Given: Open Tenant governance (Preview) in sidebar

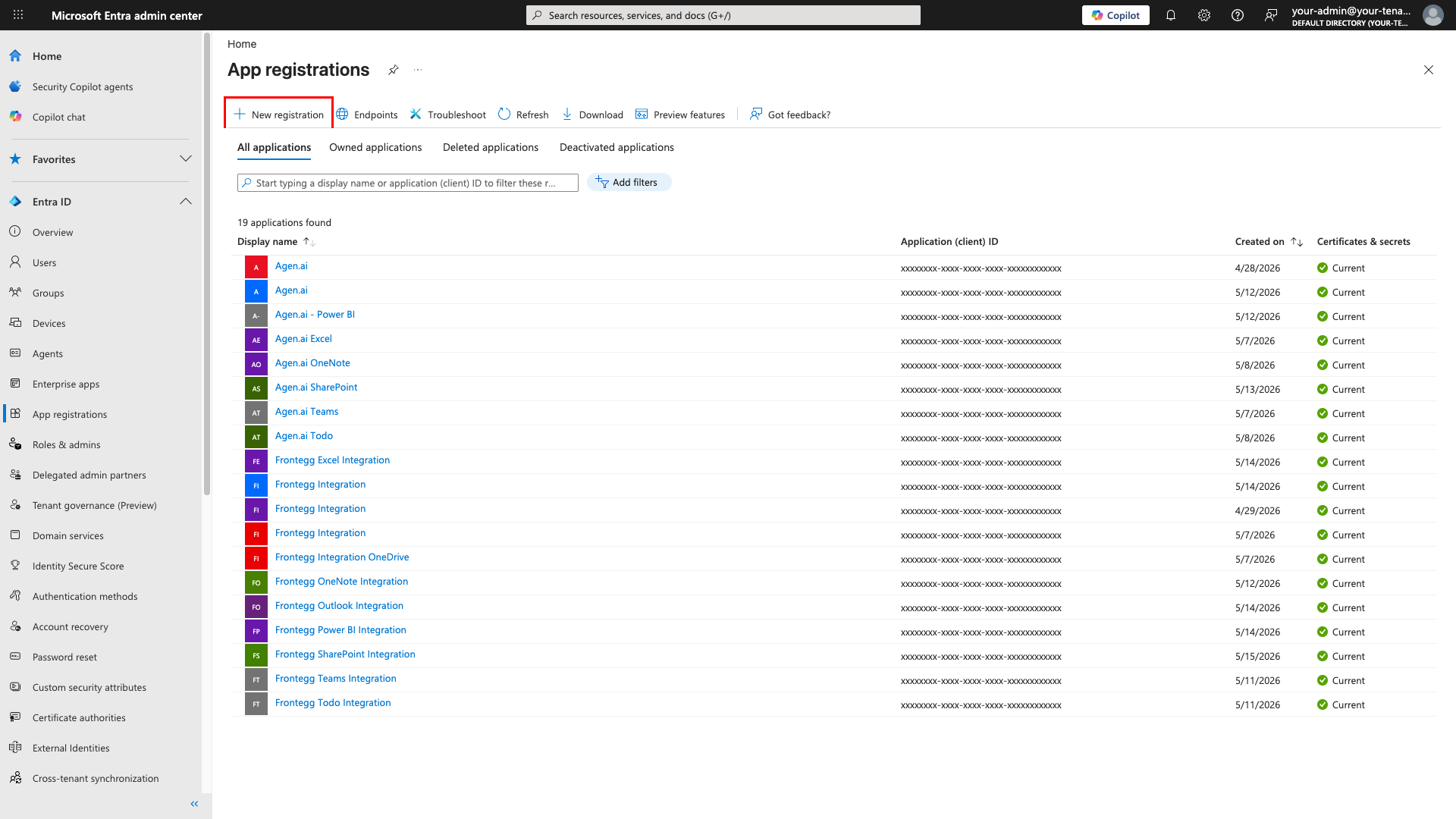Looking at the screenshot, I should tap(95, 505).
